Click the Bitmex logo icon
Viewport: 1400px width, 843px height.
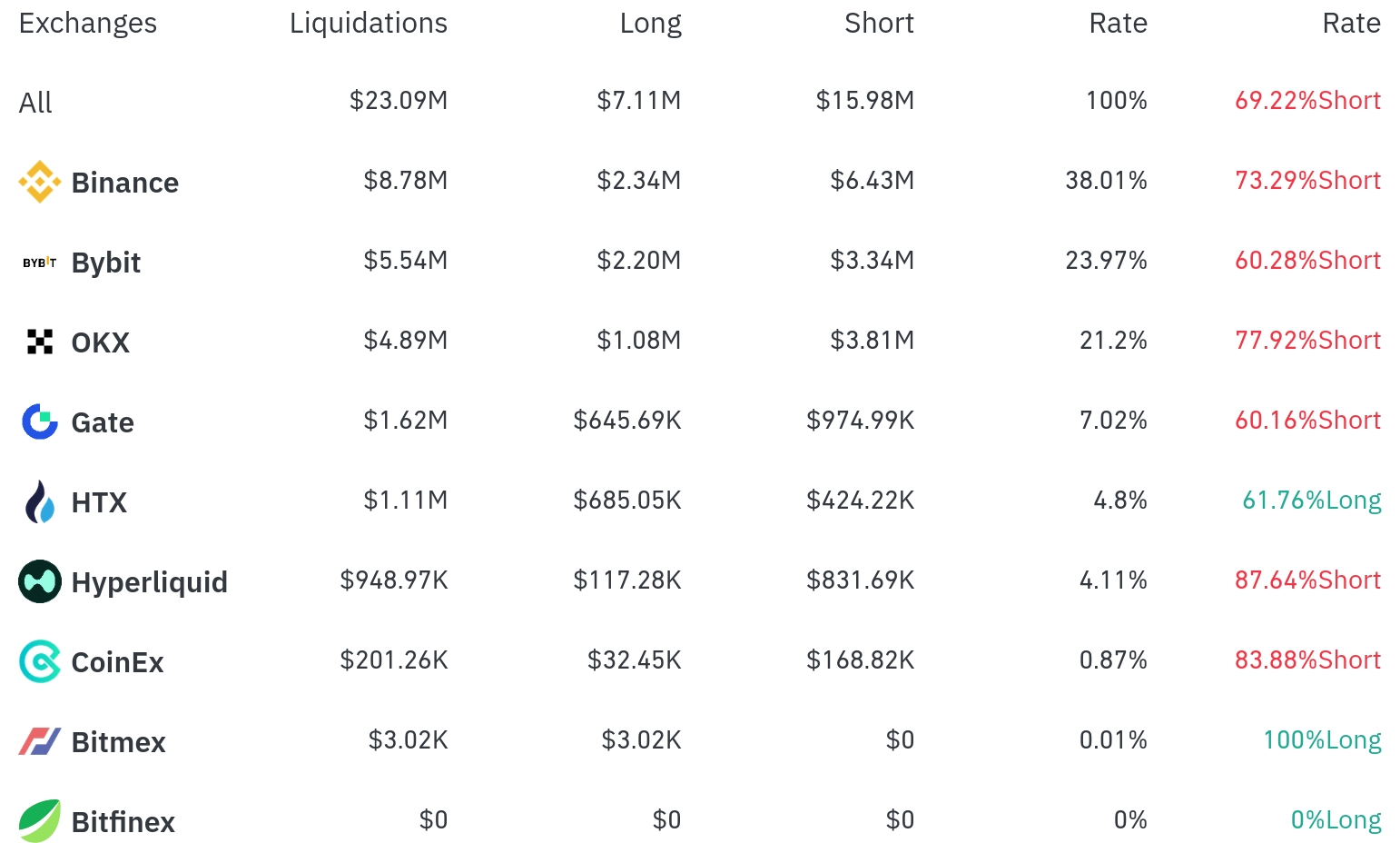click(40, 741)
